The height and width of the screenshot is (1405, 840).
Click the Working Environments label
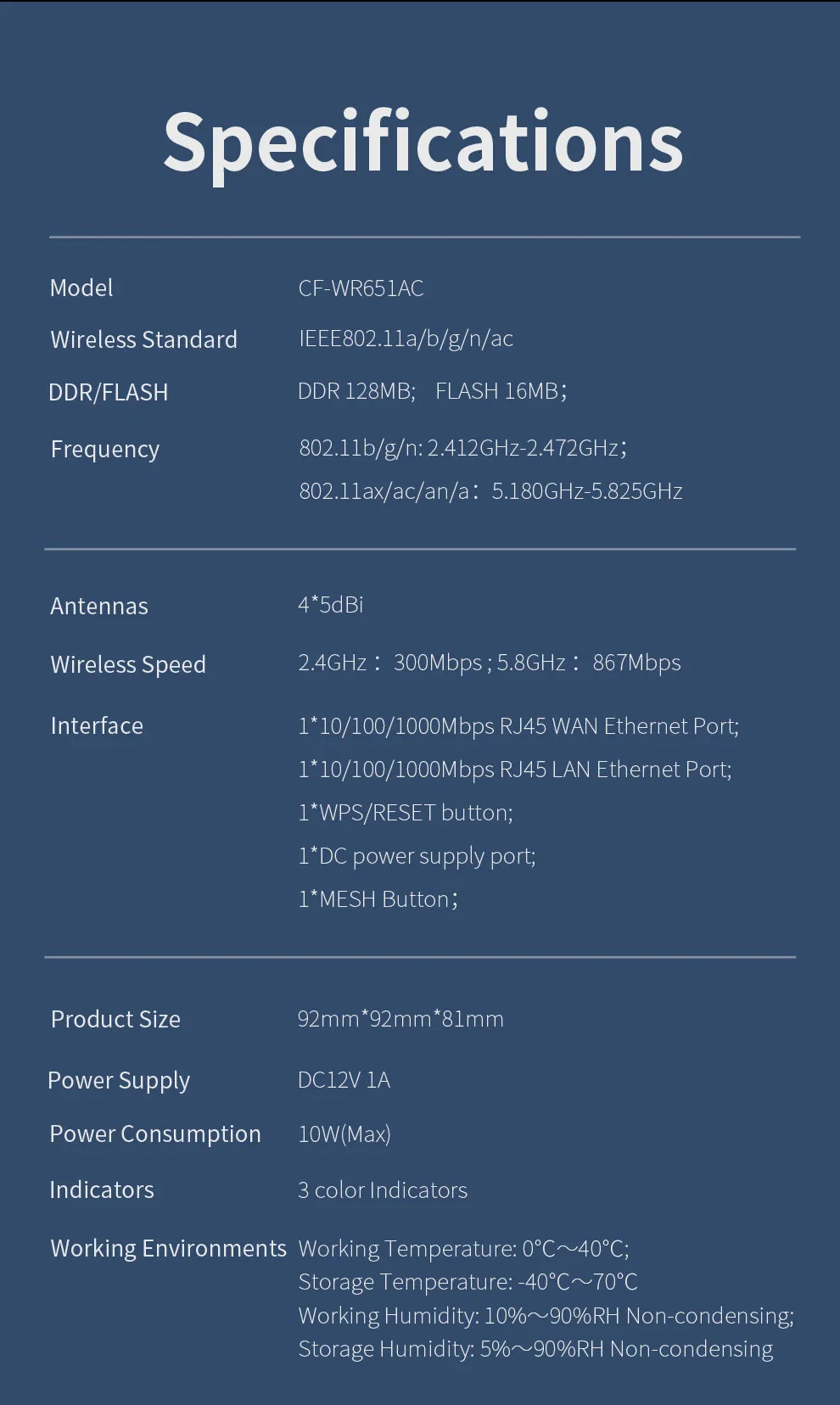click(x=168, y=1249)
